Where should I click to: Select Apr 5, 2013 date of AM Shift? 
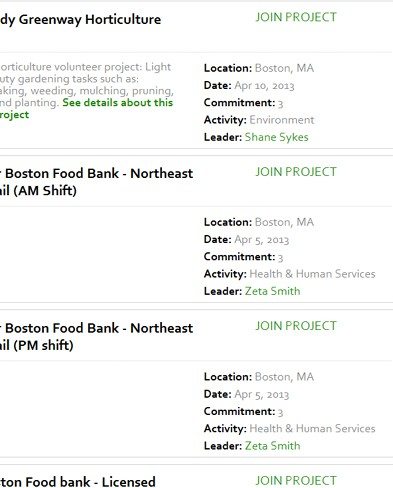[262, 240]
